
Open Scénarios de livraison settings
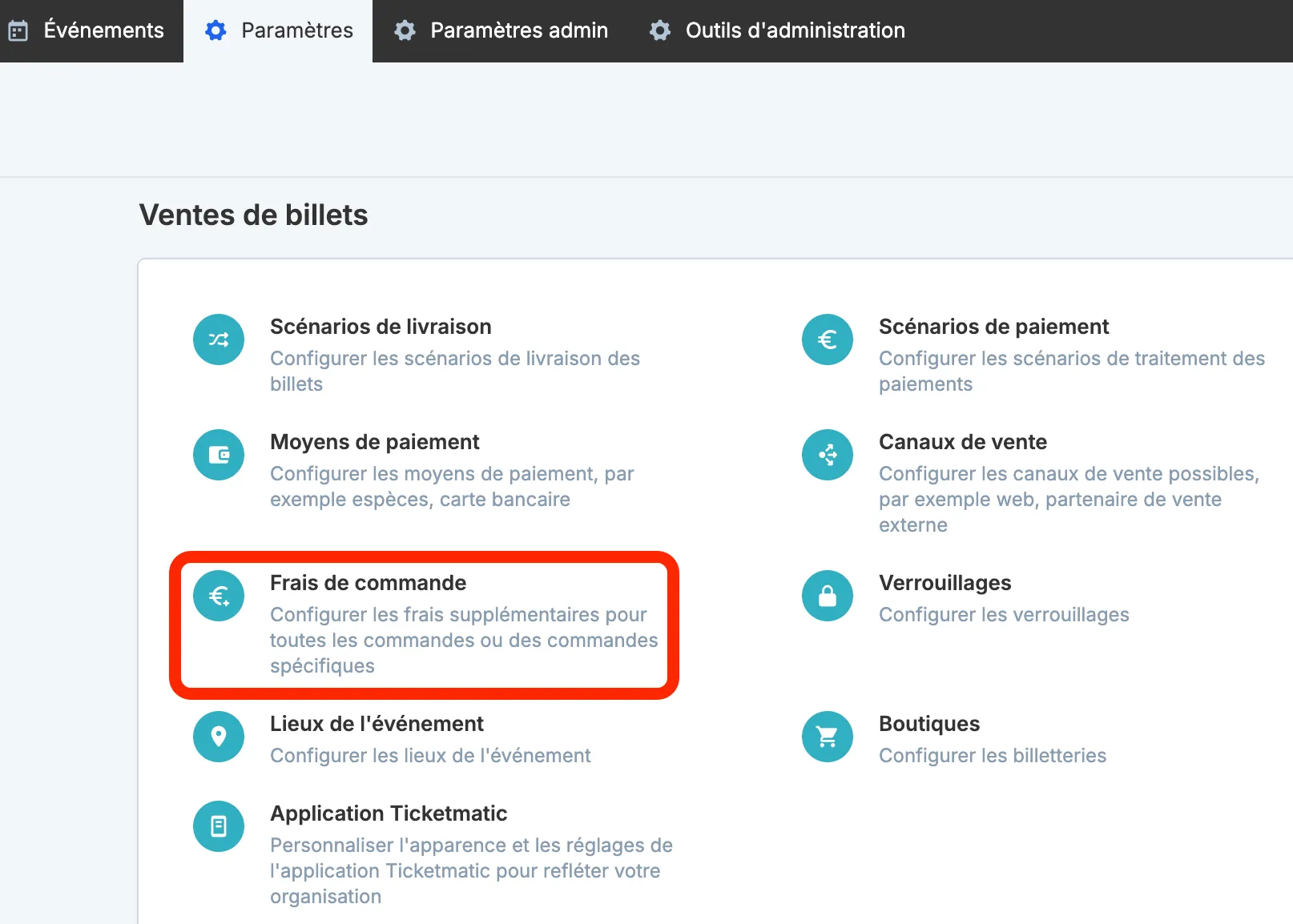(x=381, y=327)
